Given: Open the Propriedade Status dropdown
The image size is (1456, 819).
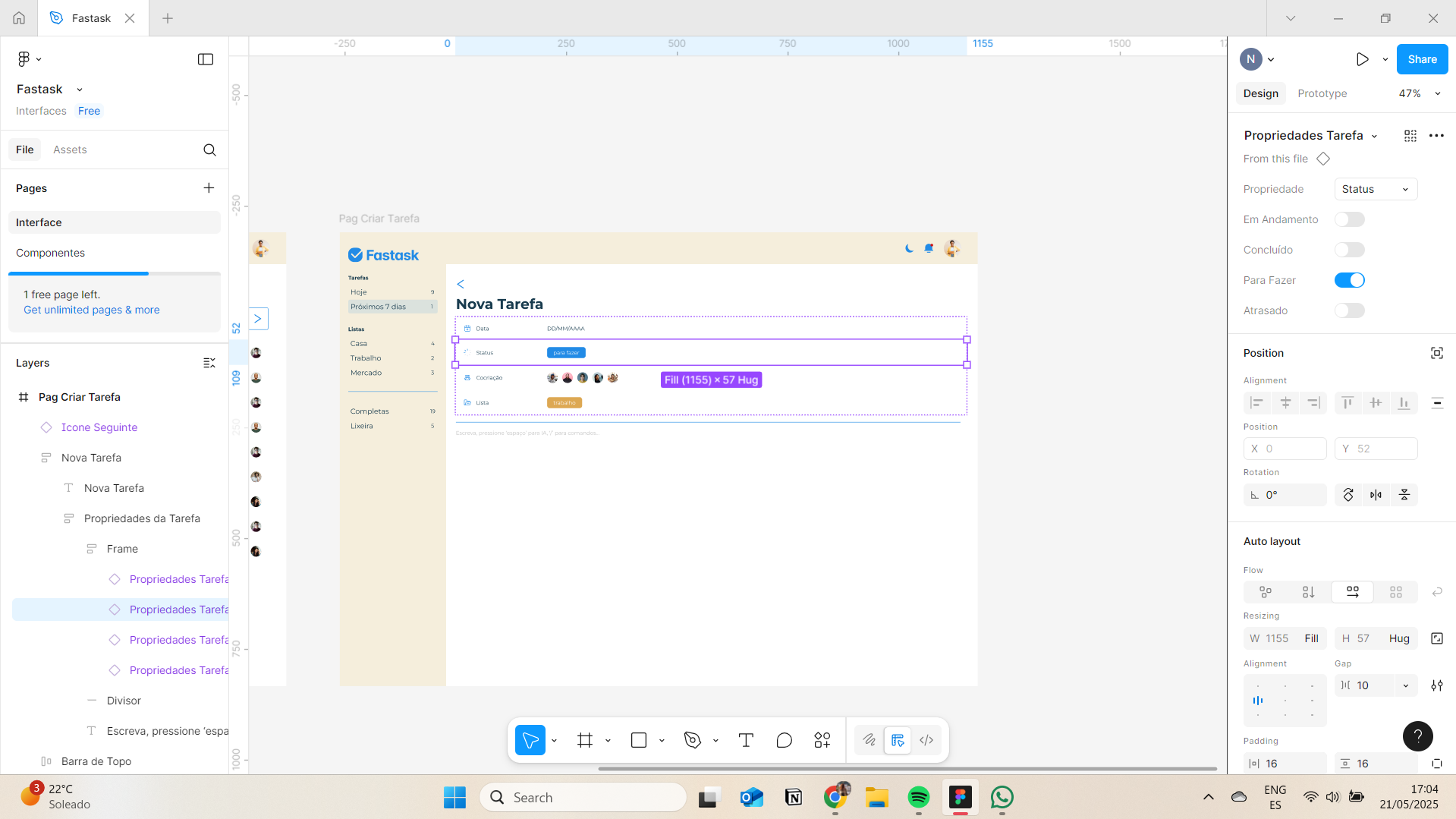Looking at the screenshot, I should [1376, 189].
